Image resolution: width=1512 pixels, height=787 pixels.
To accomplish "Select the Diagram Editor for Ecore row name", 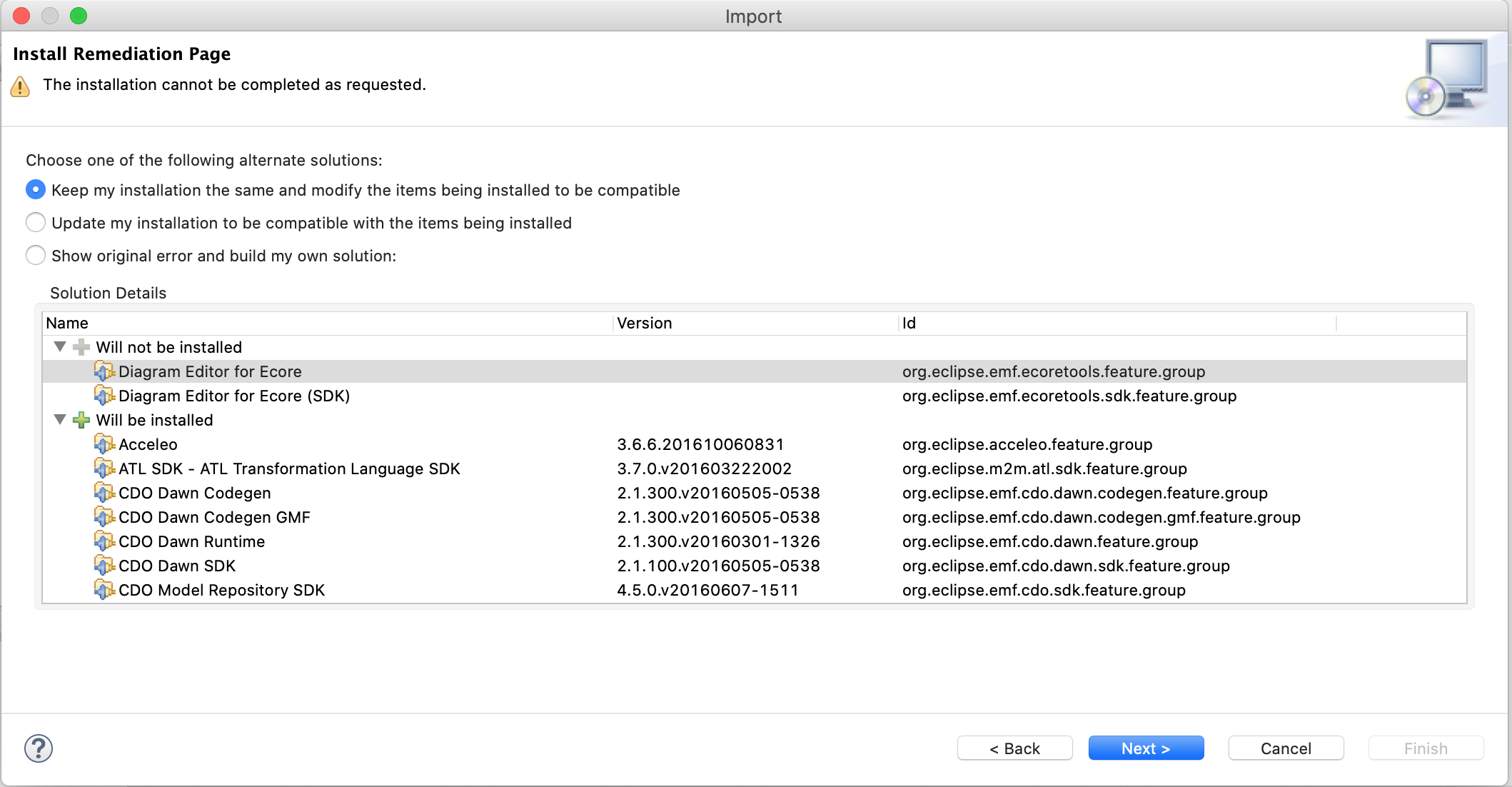I will click(210, 371).
